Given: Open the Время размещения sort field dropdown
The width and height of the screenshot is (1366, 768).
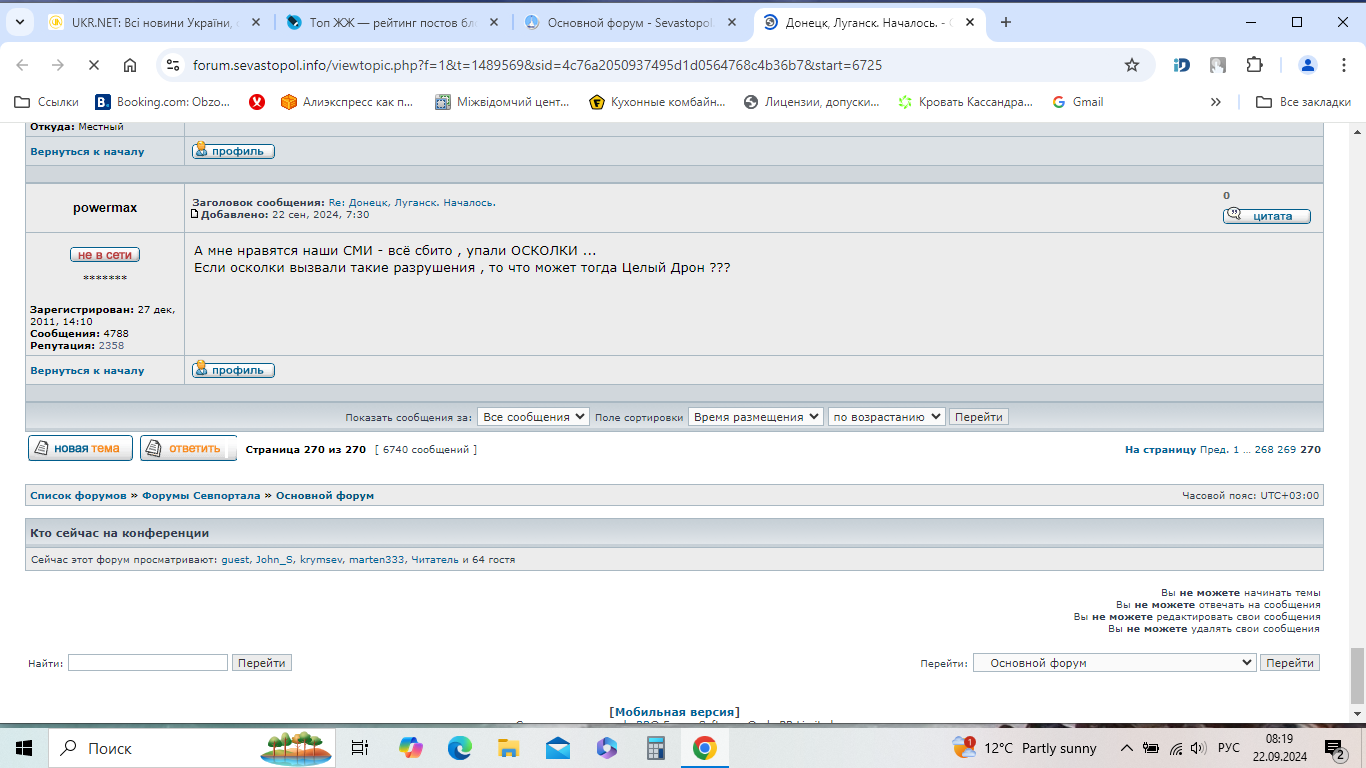Looking at the screenshot, I should [x=756, y=417].
